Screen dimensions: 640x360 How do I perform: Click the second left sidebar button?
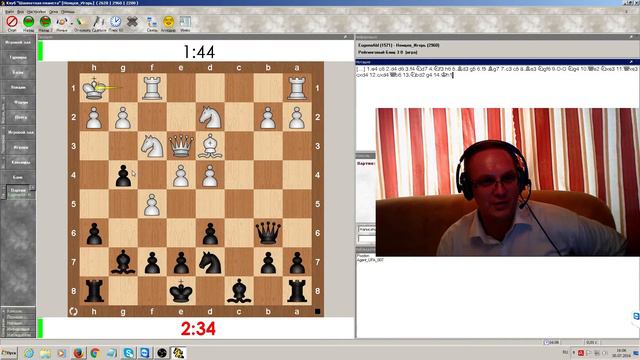coord(18,57)
